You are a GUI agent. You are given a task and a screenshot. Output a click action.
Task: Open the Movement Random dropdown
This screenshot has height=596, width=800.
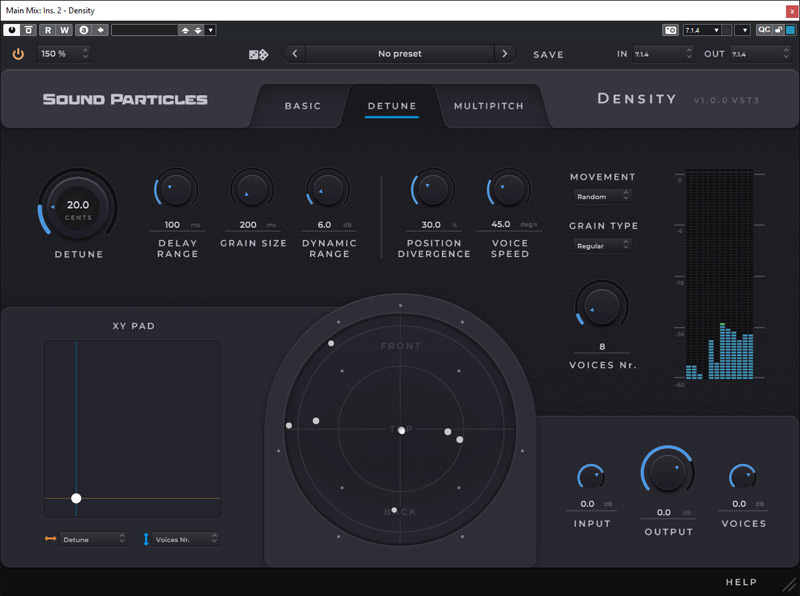pyautogui.click(x=602, y=197)
